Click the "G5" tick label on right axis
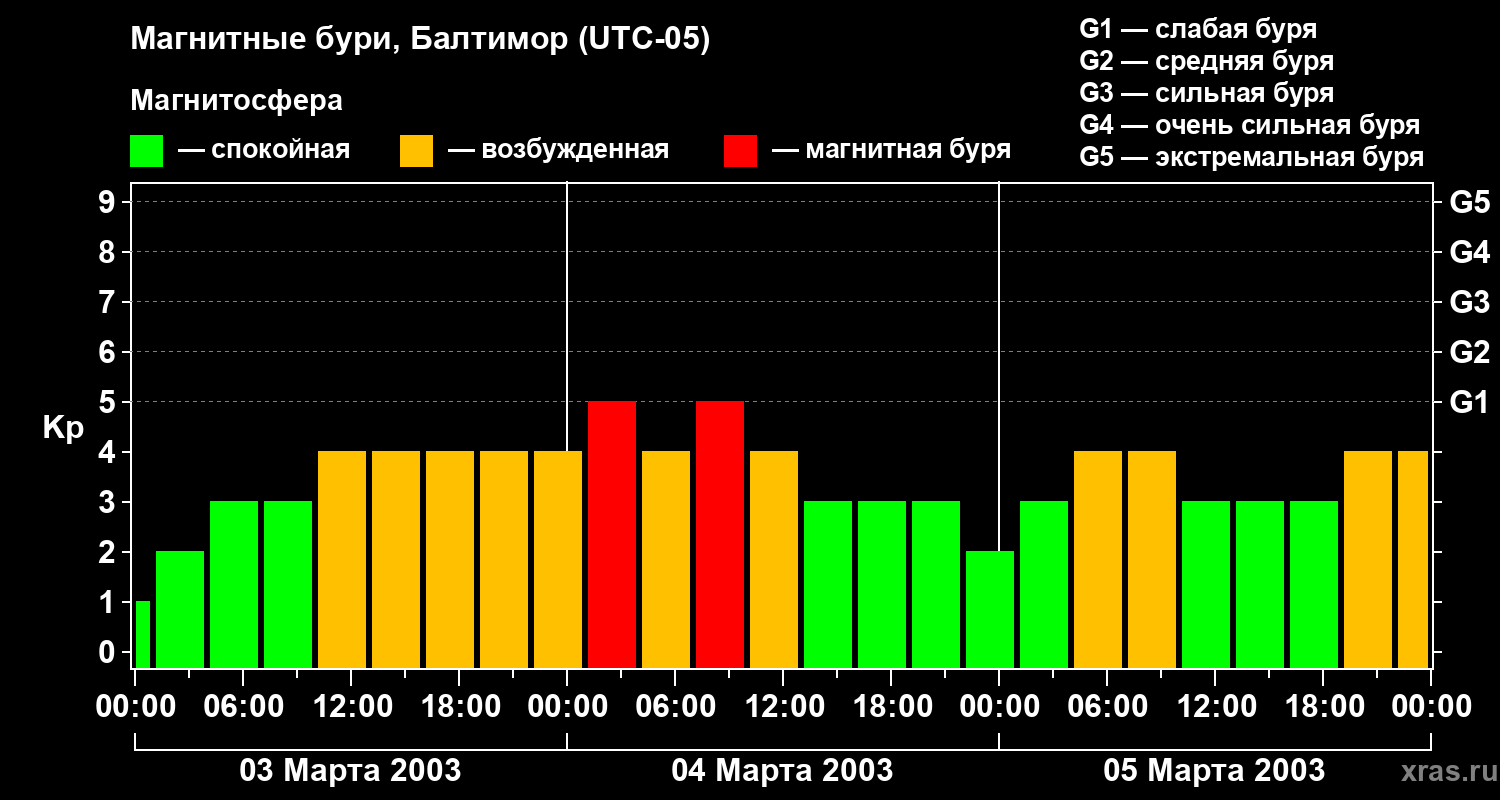 pos(1469,202)
